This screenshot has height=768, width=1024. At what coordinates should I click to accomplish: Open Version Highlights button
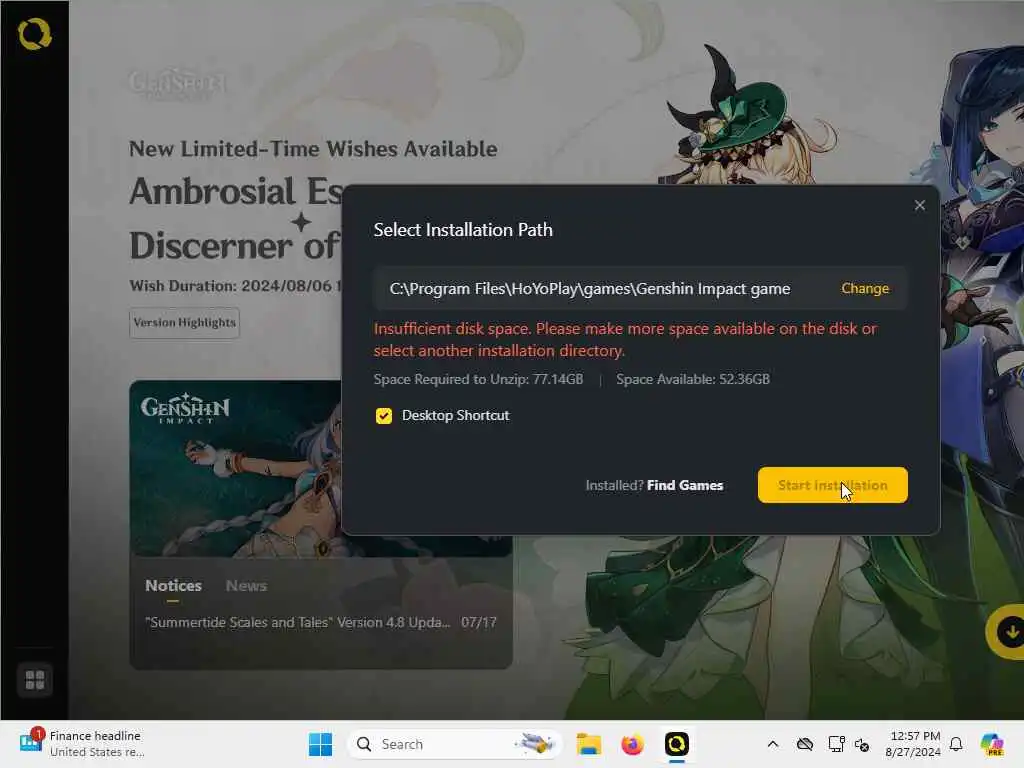[x=184, y=323]
